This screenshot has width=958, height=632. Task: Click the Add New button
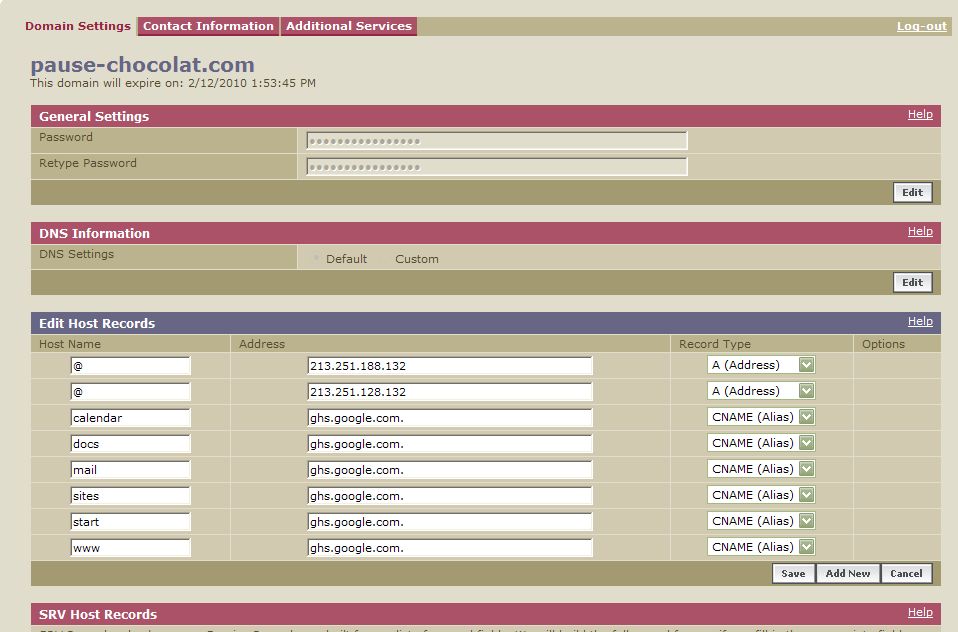click(847, 573)
